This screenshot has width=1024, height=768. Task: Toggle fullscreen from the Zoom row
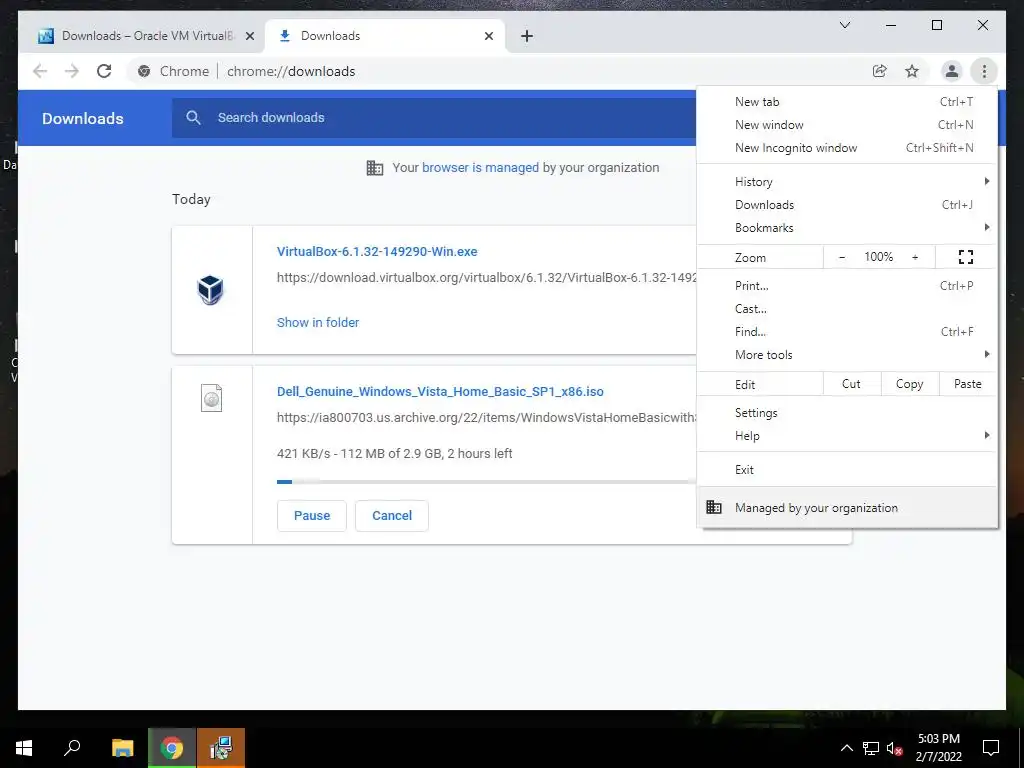(x=965, y=257)
